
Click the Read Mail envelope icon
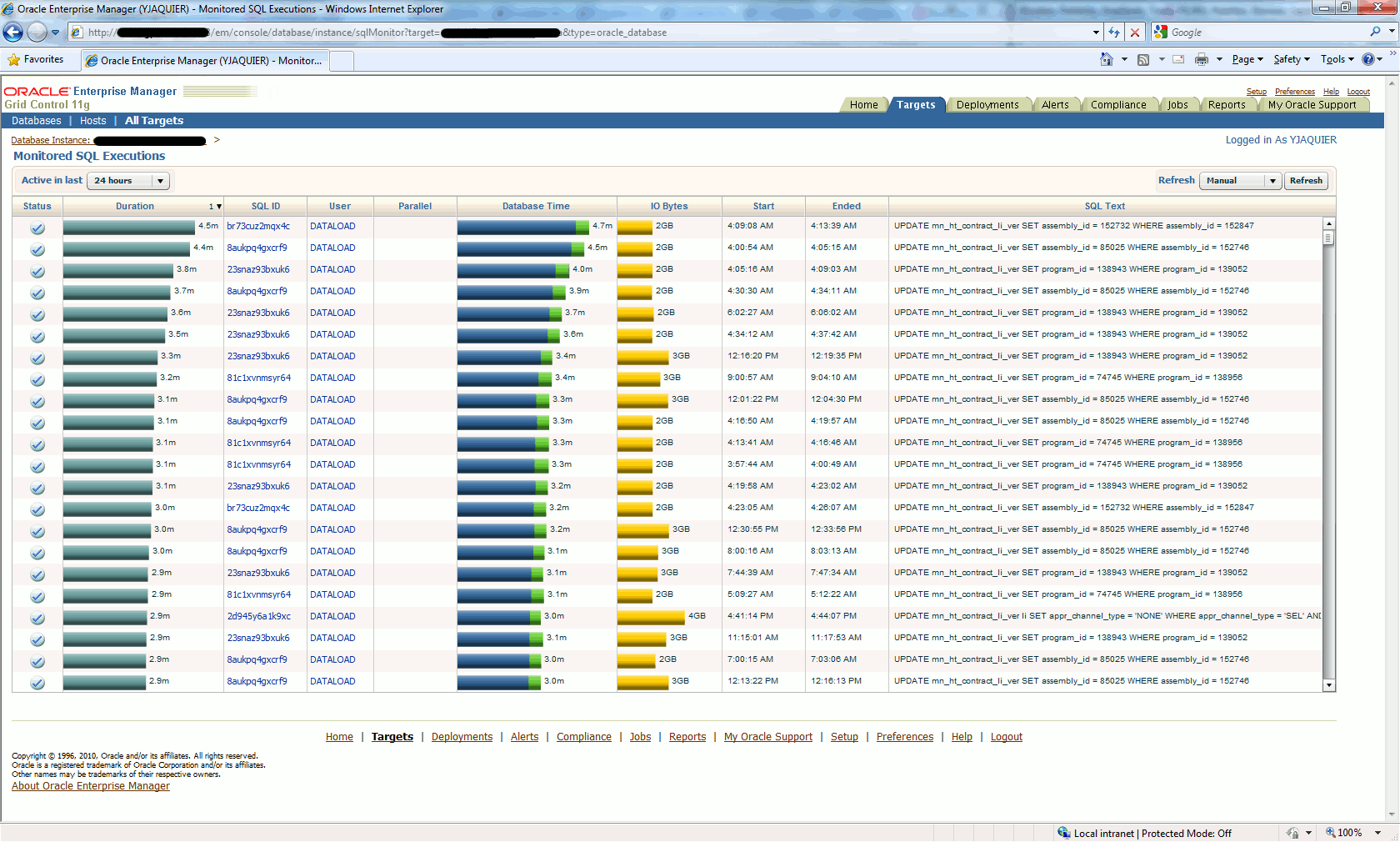1178,59
